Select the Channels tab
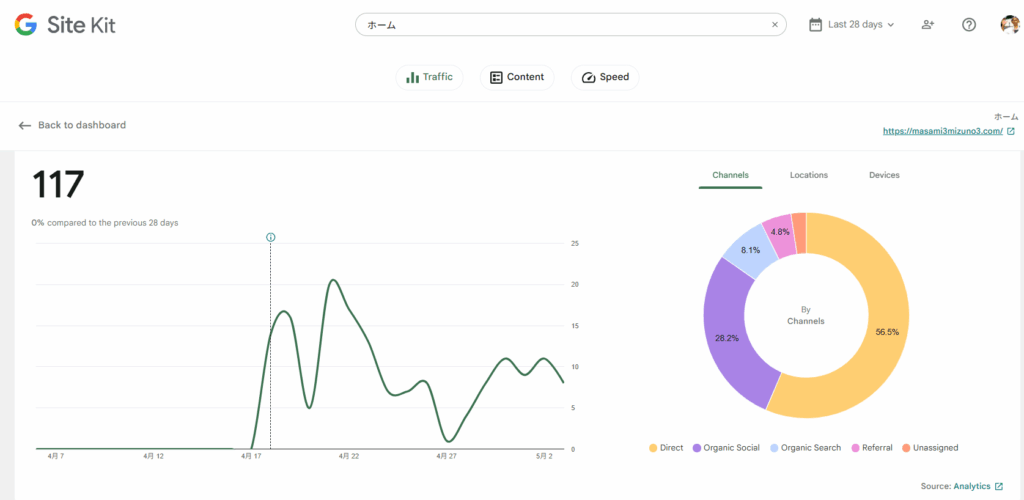1024x500 pixels. click(730, 175)
